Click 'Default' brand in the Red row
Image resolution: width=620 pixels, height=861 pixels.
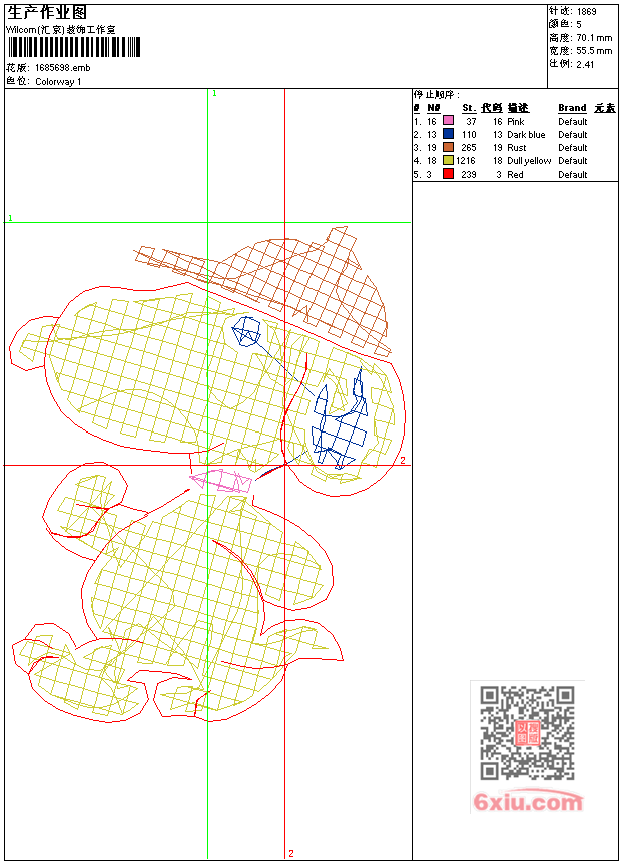[x=572, y=175]
